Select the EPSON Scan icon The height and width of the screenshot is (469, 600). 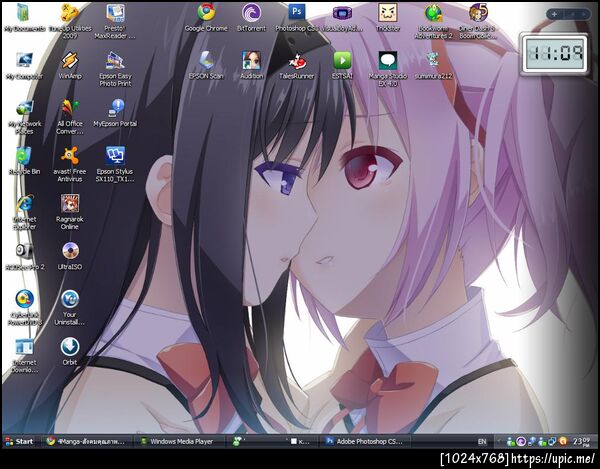(x=206, y=66)
